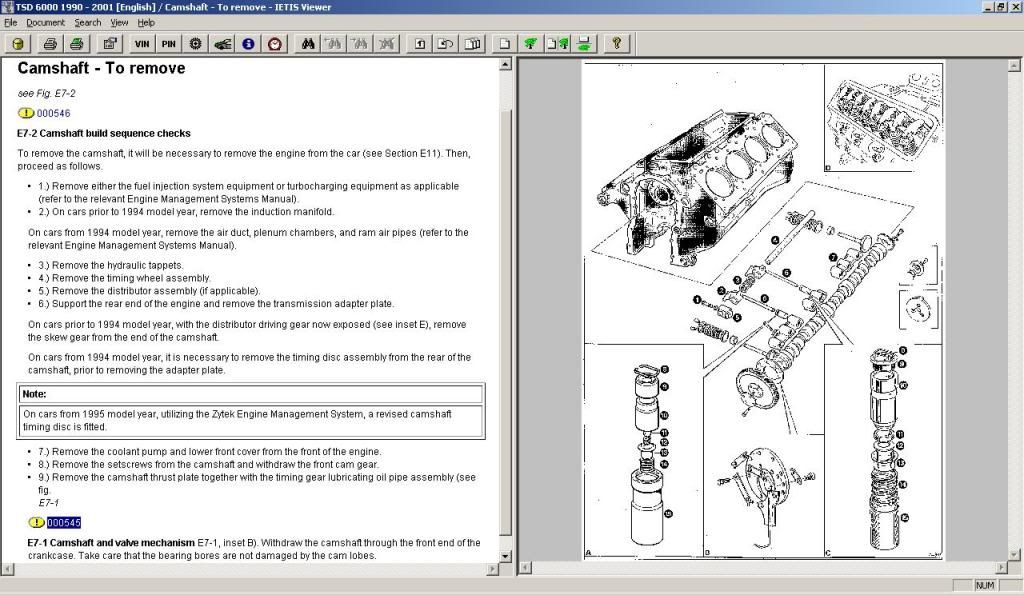The image size is (1024, 595).
Task: Click the yellow question mark help icon
Action: (x=617, y=44)
